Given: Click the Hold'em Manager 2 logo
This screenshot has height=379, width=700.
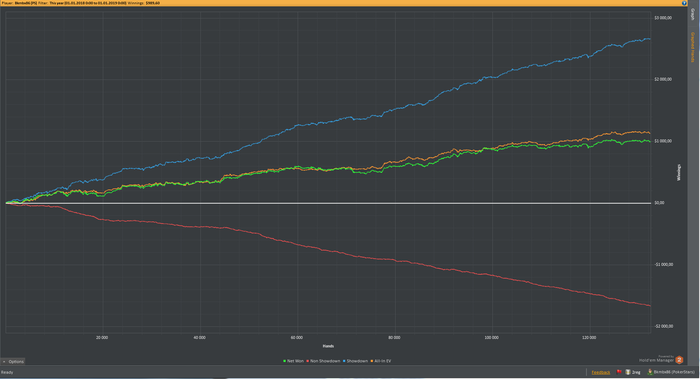Looking at the screenshot, I should coord(661,359).
